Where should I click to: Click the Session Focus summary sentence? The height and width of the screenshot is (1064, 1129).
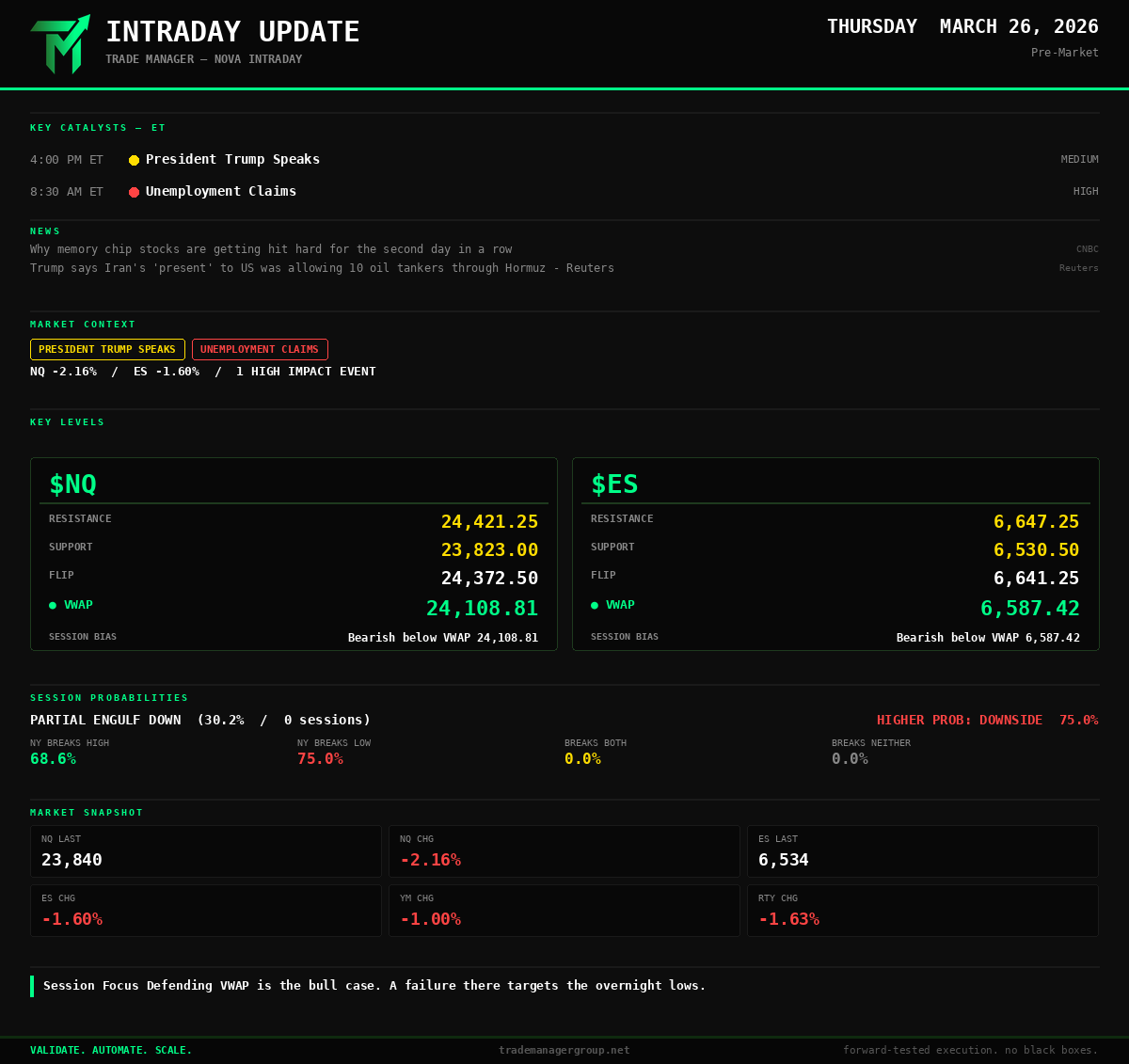(374, 986)
